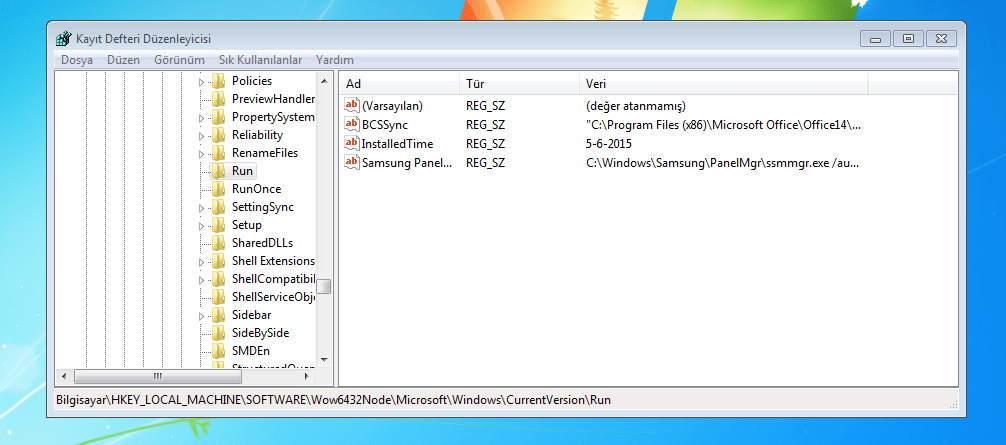Open the Yardım menu

click(x=334, y=60)
